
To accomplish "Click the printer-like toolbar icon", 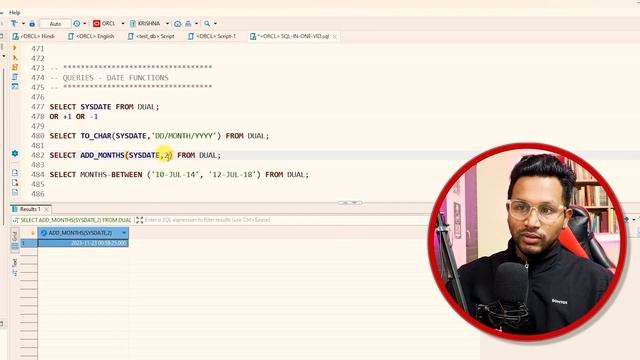I will click(188, 24).
